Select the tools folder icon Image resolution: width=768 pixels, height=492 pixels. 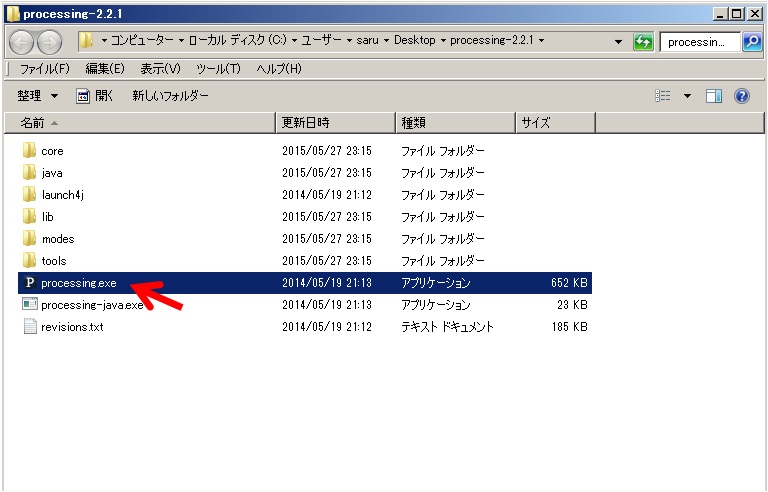(x=29, y=261)
